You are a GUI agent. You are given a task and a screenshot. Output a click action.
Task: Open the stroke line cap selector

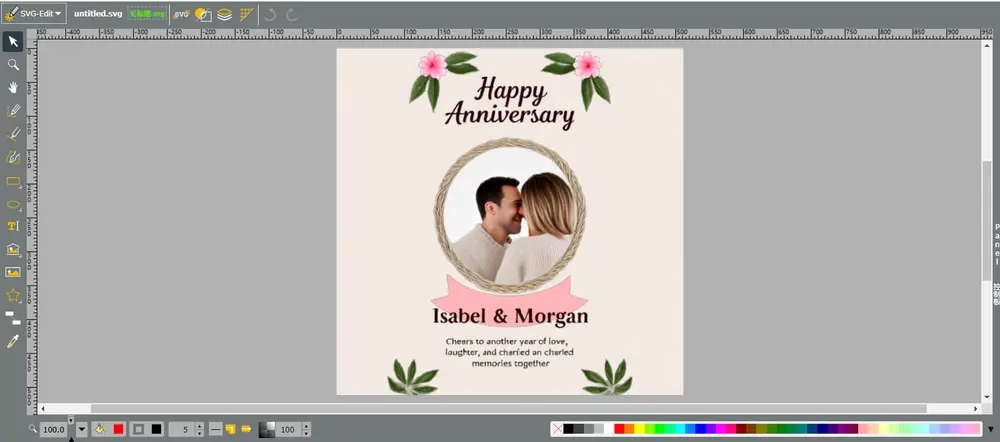pyautogui.click(x=246, y=430)
